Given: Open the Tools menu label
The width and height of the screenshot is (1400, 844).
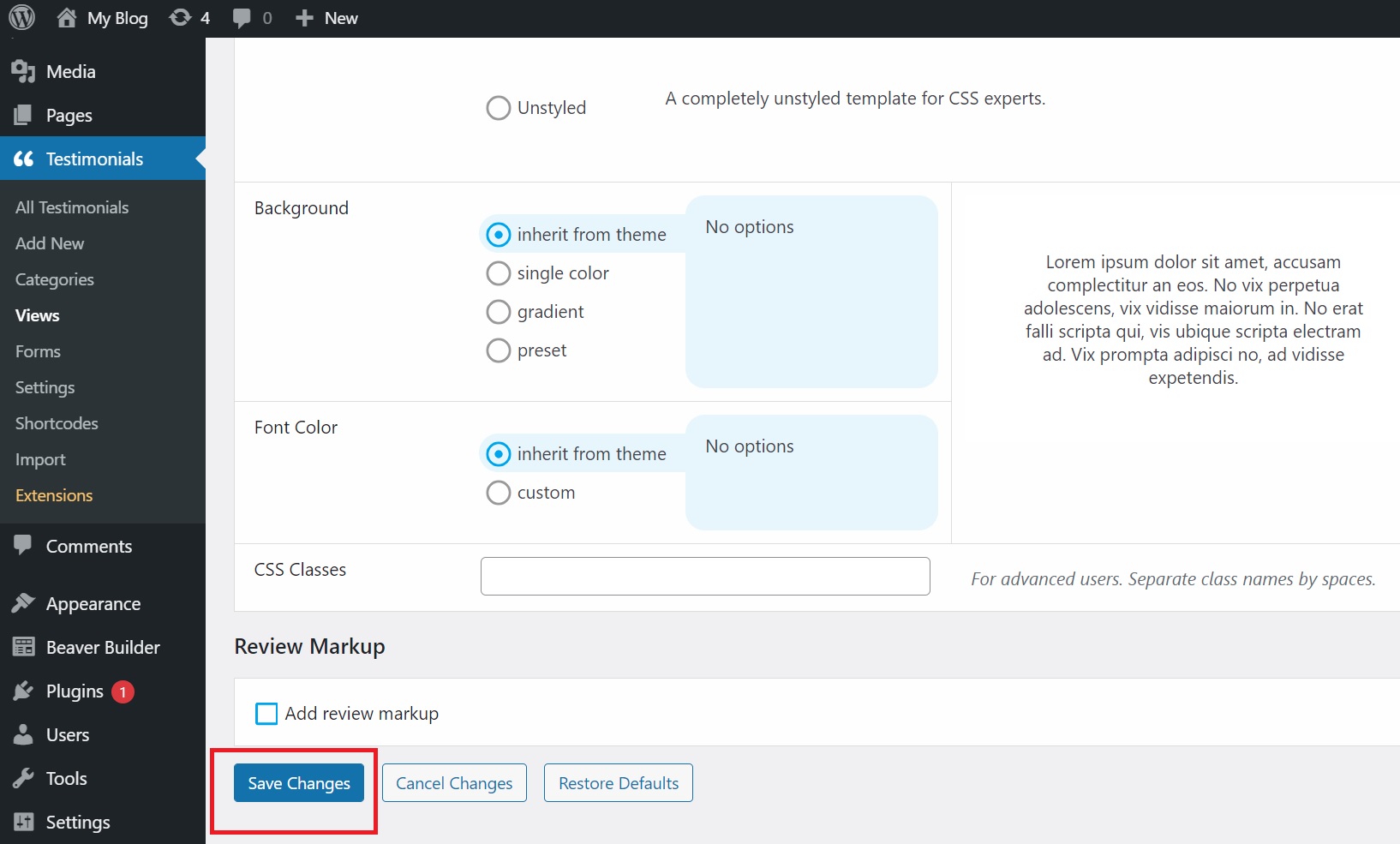Looking at the screenshot, I should [x=67, y=779].
